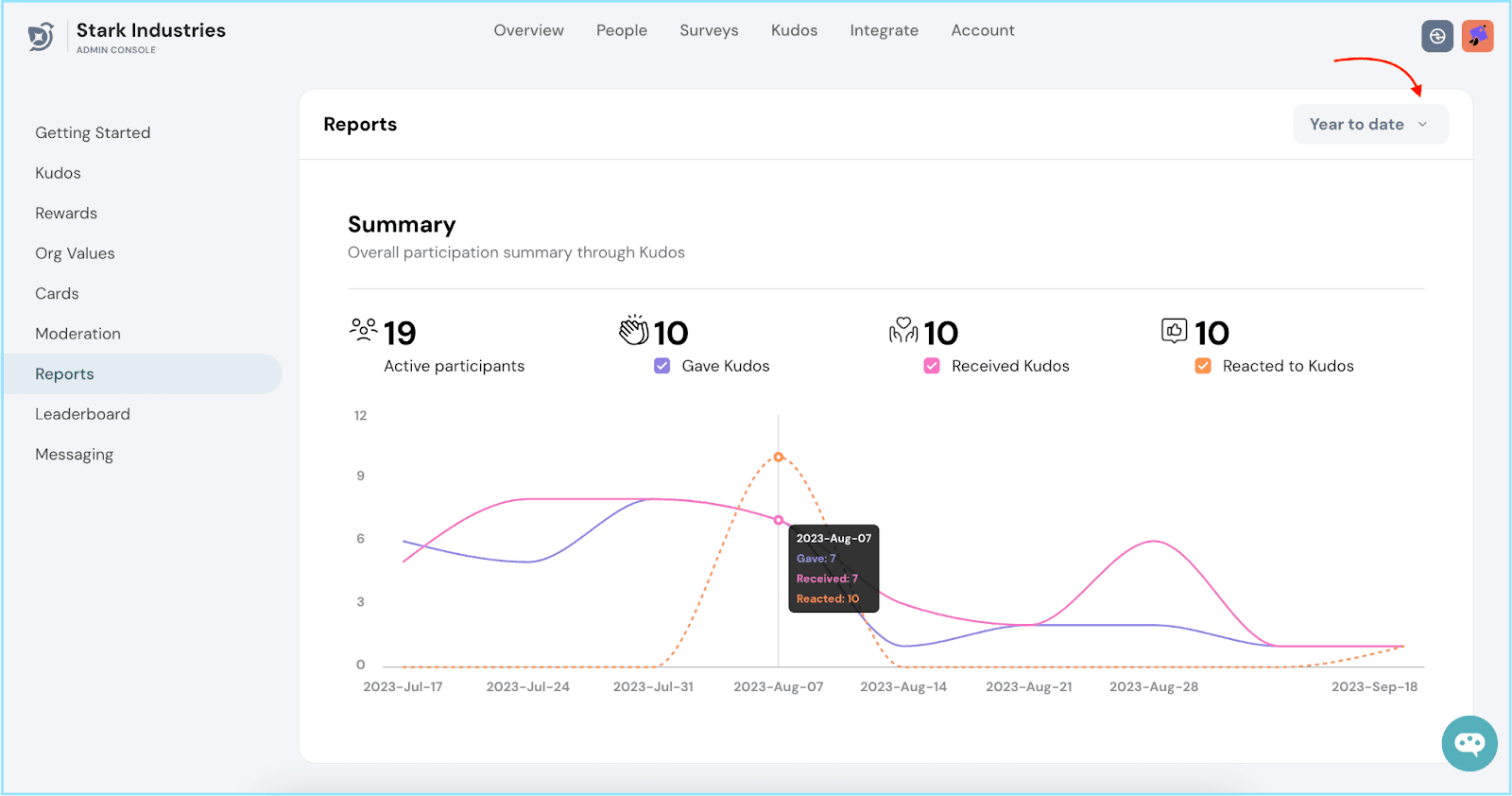The image size is (1512, 796).
Task: Open the user profile avatar
Action: point(1477,36)
